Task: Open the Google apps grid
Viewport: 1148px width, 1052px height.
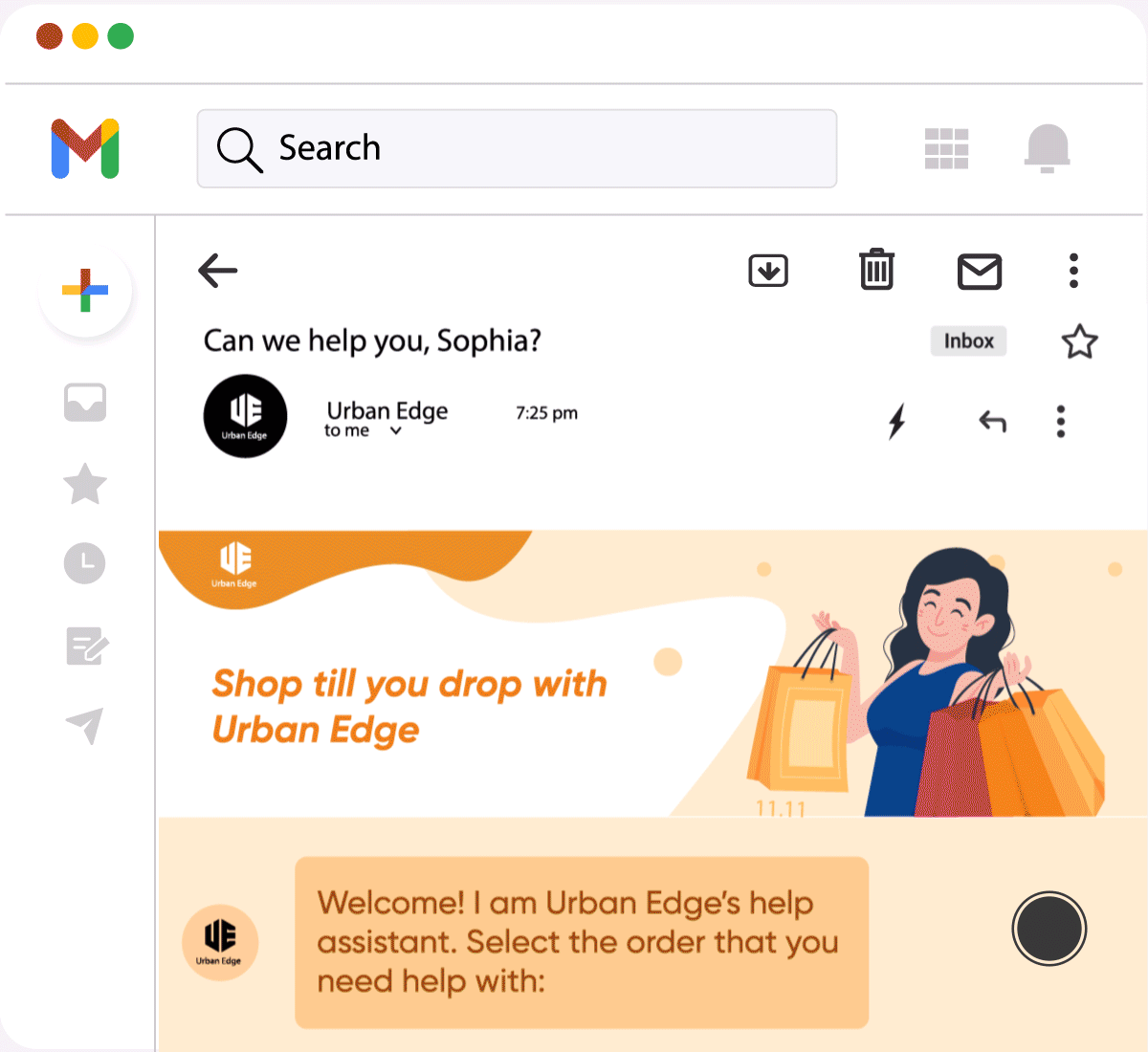Action: pos(947,149)
